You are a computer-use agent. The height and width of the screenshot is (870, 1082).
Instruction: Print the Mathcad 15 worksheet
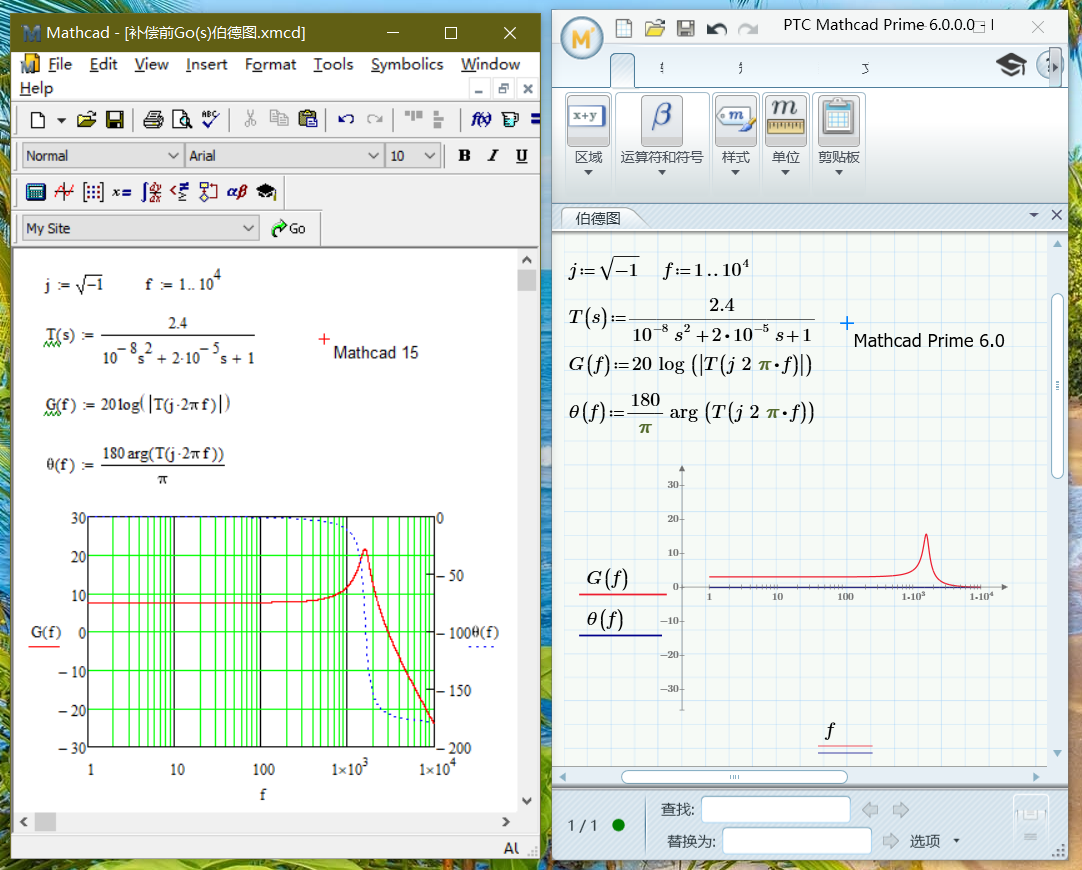click(x=153, y=120)
